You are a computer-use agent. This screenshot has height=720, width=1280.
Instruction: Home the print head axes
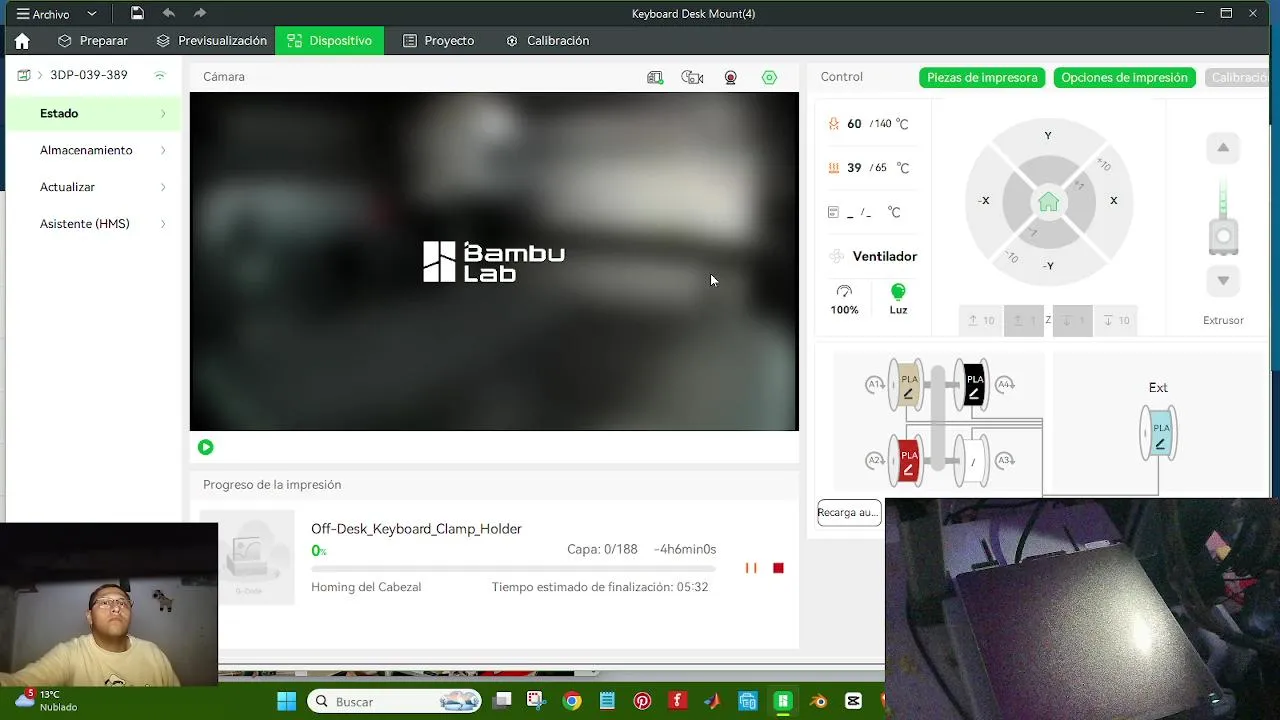(x=1048, y=202)
